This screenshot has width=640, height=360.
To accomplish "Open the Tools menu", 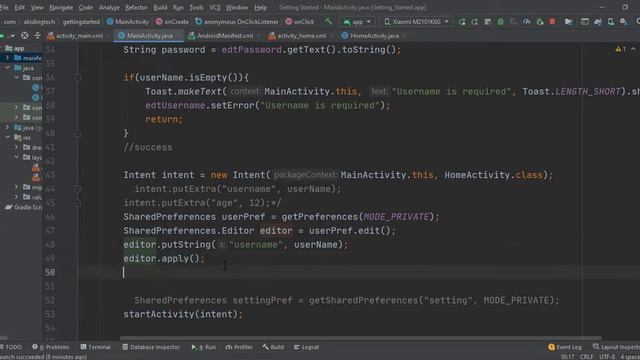I will (196, 7).
